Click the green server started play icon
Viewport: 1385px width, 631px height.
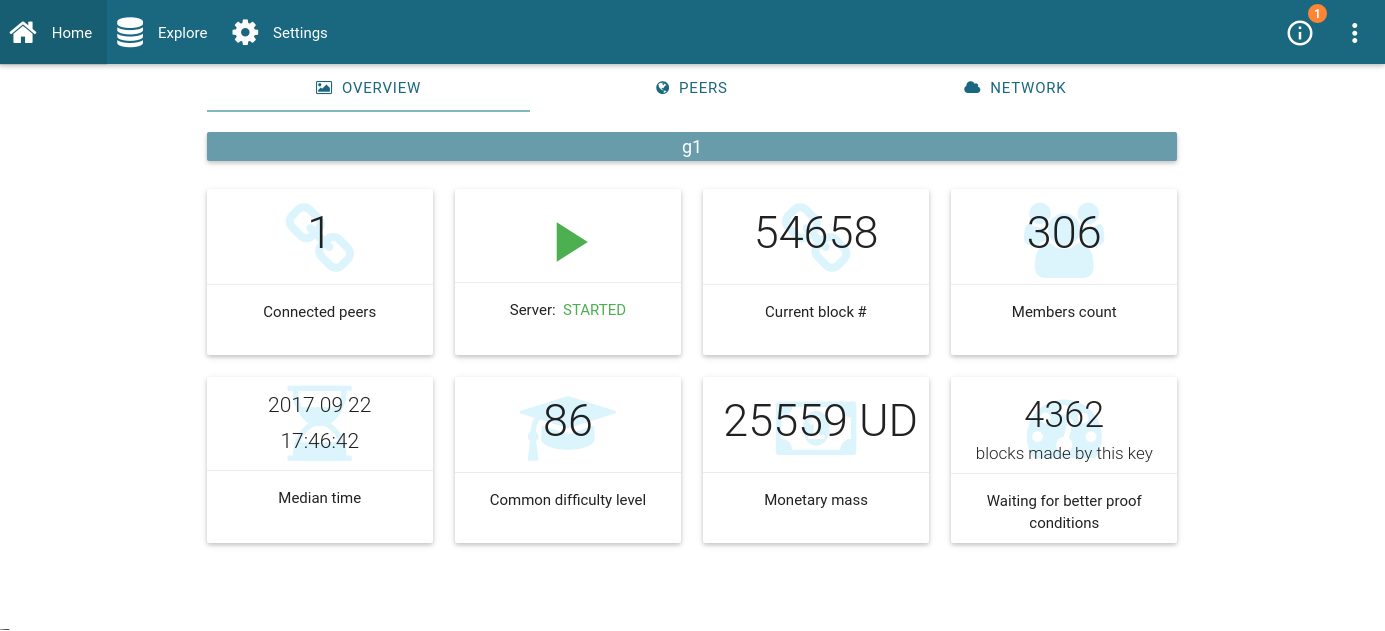(571, 242)
